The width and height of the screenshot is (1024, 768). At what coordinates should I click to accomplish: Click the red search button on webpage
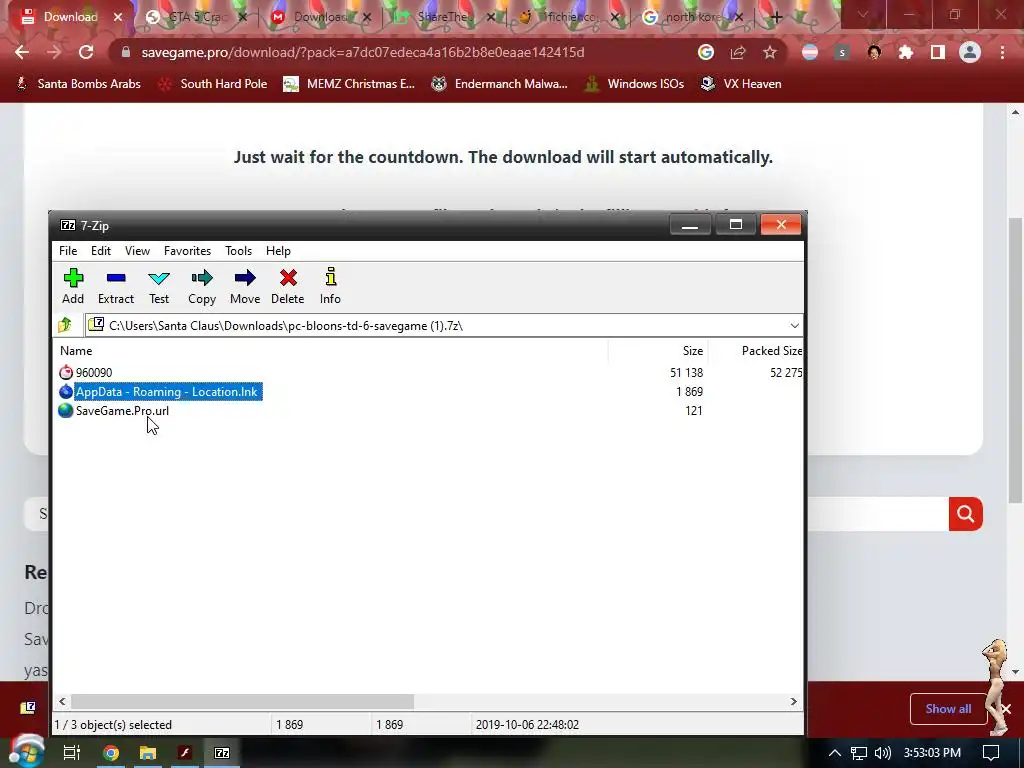coord(965,514)
